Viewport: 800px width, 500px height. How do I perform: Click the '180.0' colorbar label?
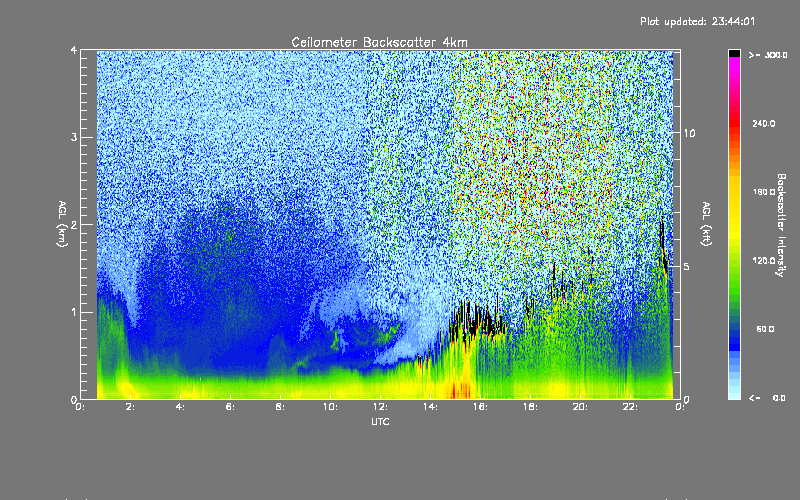pos(764,192)
